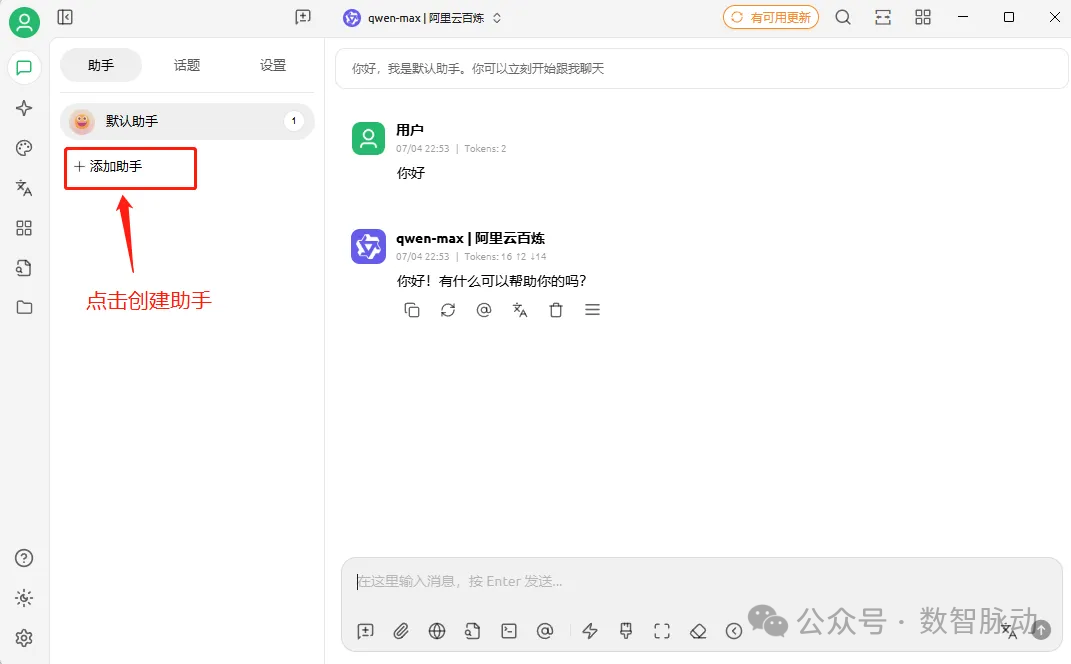Click the topic count badge on 默认助手
1071x664 pixels.
[x=294, y=121]
